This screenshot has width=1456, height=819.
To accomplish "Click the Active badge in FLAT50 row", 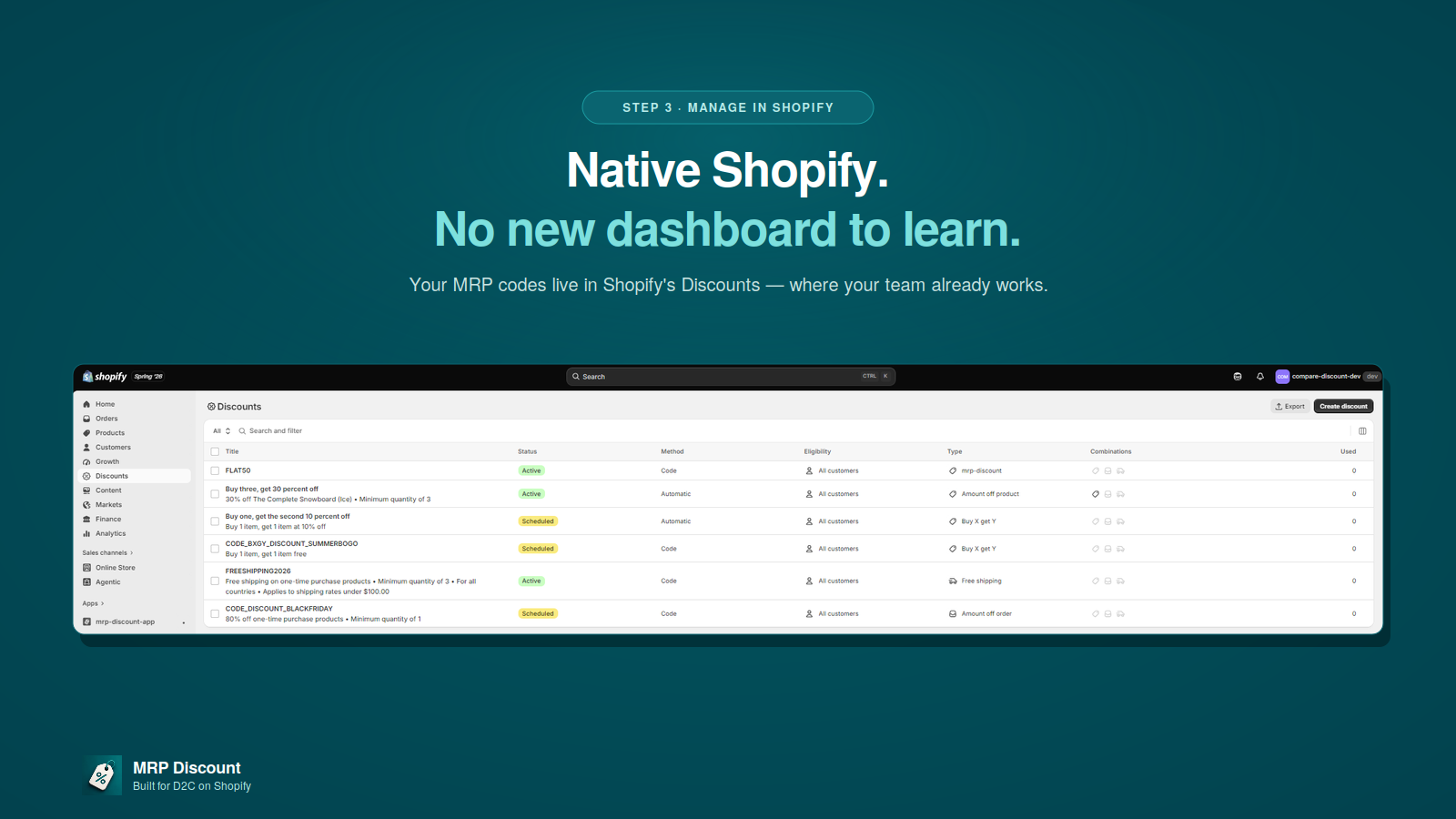I will [x=531, y=471].
